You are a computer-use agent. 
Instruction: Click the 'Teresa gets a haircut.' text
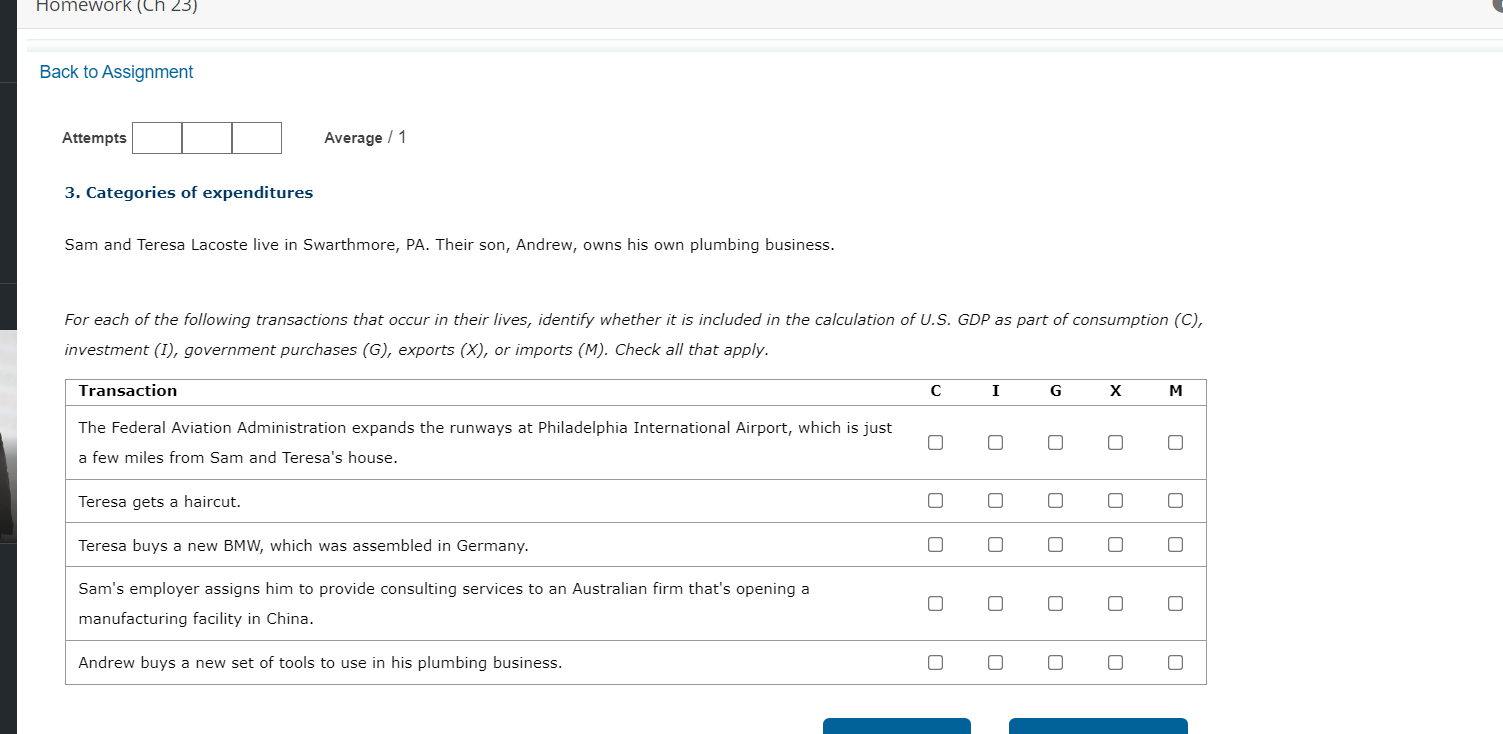click(160, 502)
